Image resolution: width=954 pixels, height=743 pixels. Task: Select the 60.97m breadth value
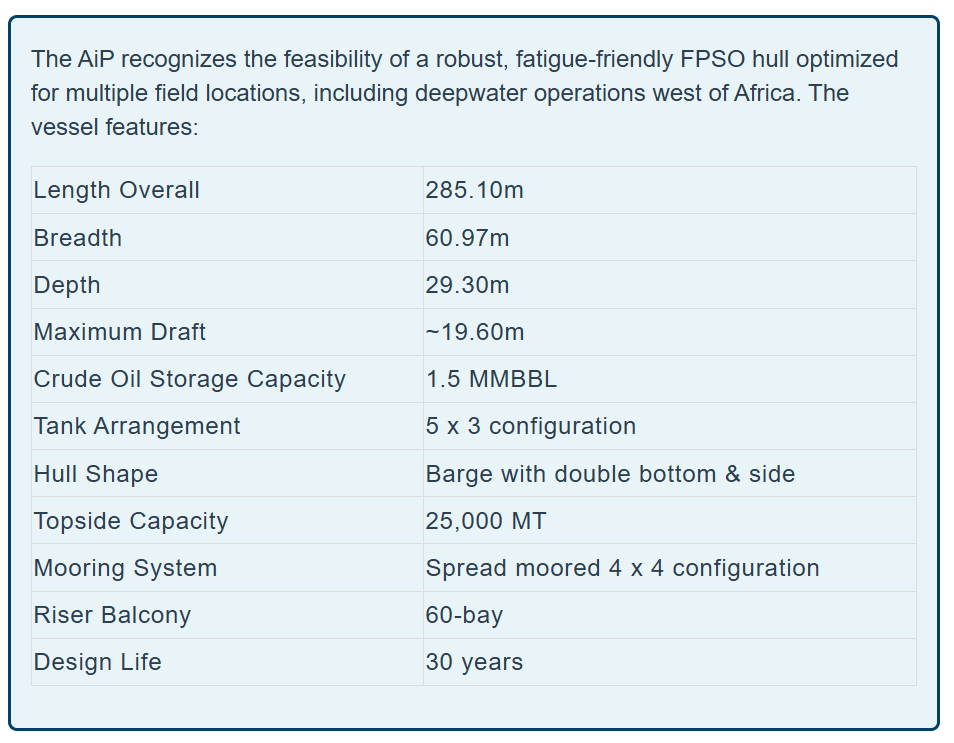(x=467, y=238)
